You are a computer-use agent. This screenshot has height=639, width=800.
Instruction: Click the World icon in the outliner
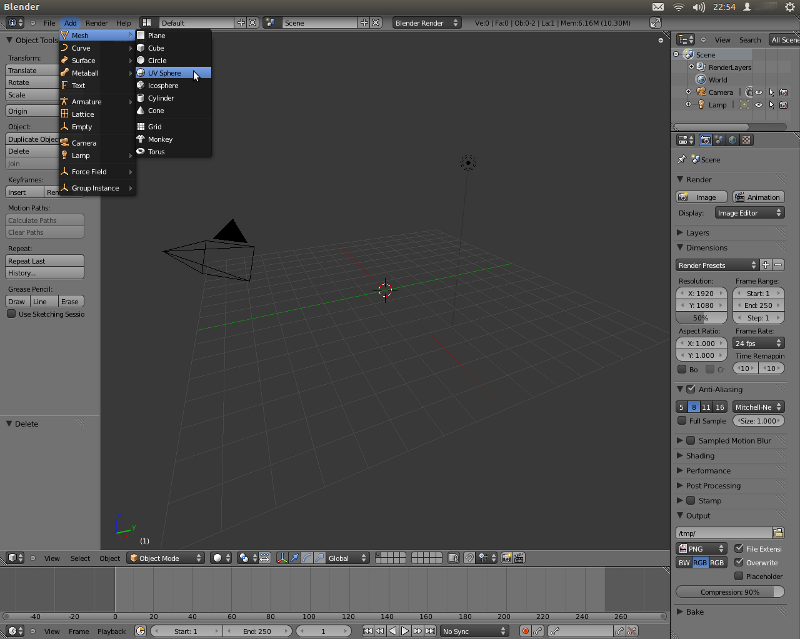tap(700, 80)
